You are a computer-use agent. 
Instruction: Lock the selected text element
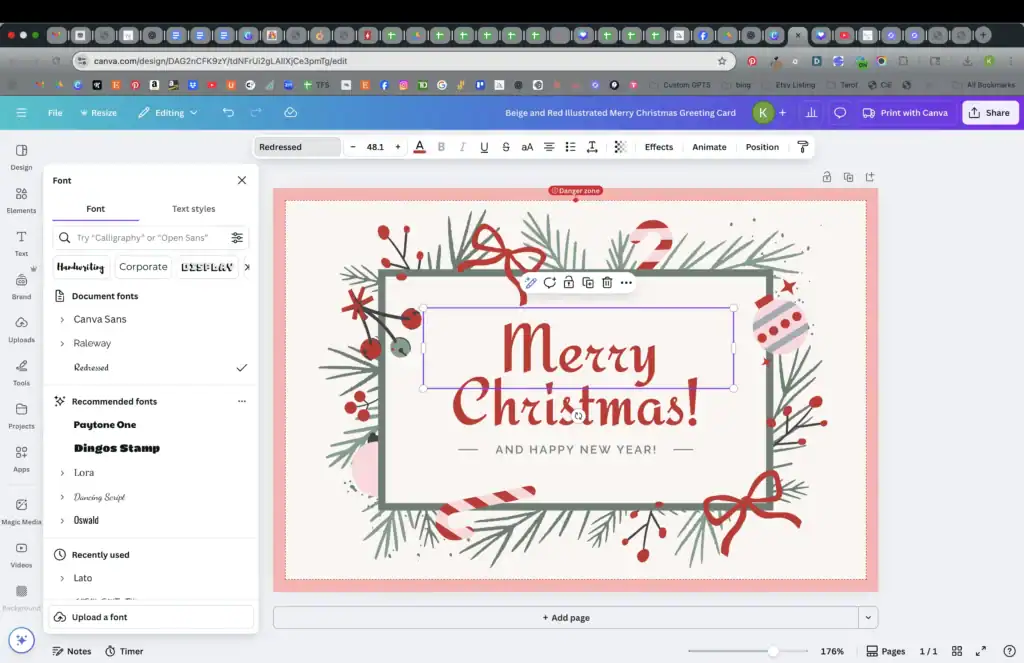click(x=568, y=283)
